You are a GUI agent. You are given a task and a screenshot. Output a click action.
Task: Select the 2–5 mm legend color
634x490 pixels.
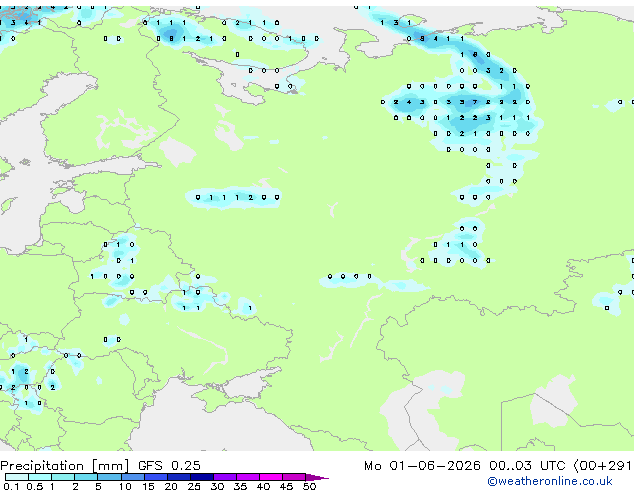click(x=86, y=477)
